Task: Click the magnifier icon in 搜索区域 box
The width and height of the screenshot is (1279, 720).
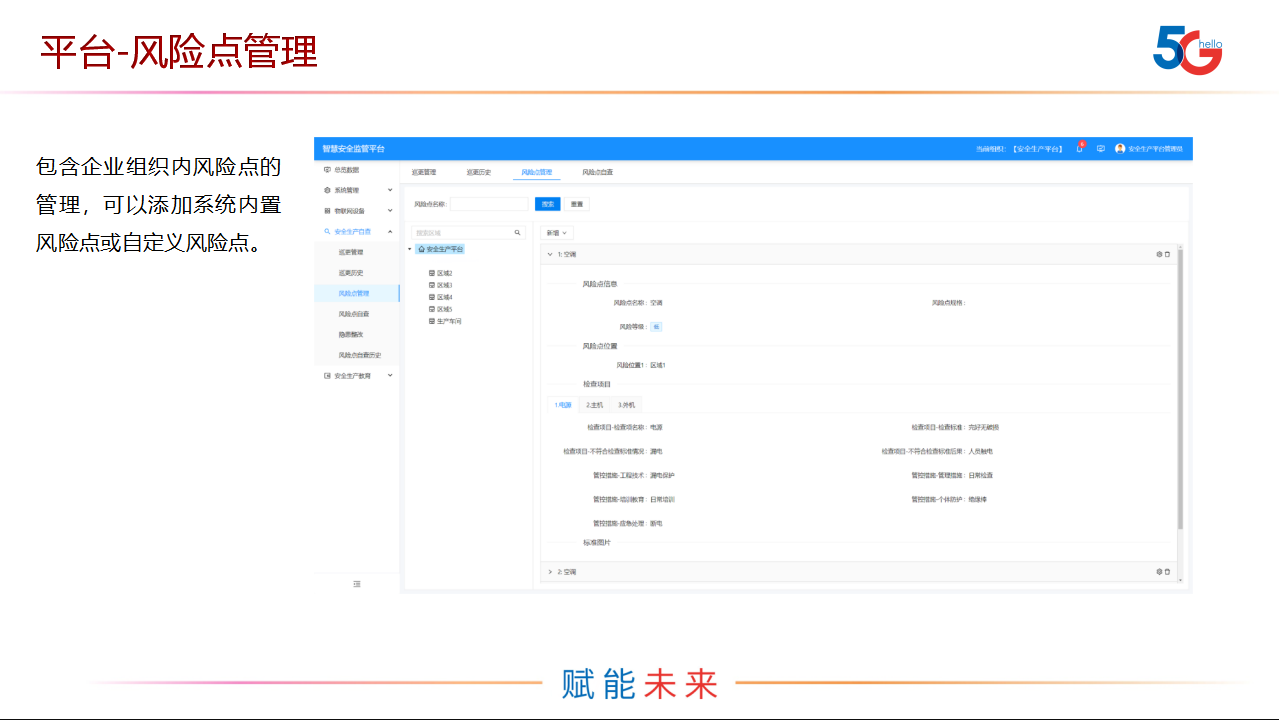Action: [517, 233]
